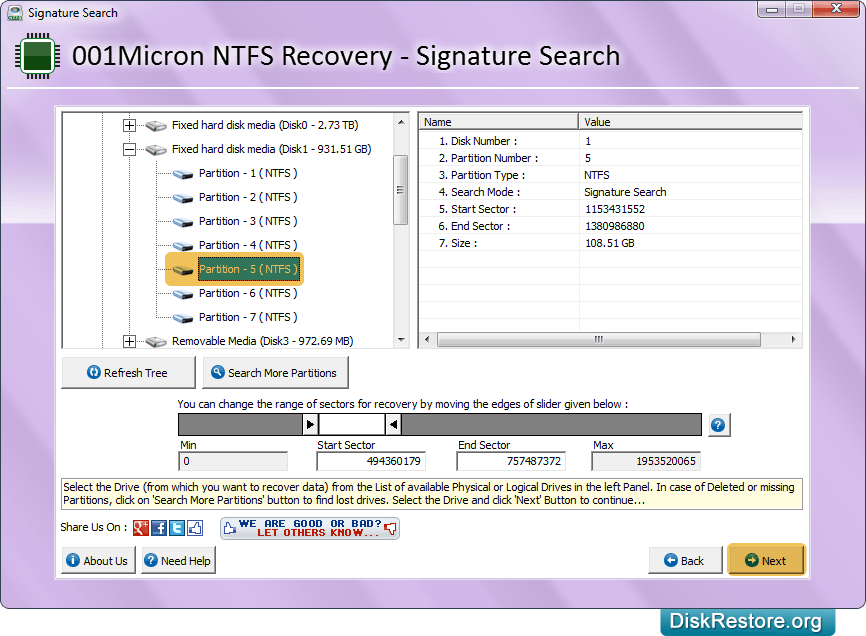Select Partition - 5 (NTFS) in tree

point(249,269)
